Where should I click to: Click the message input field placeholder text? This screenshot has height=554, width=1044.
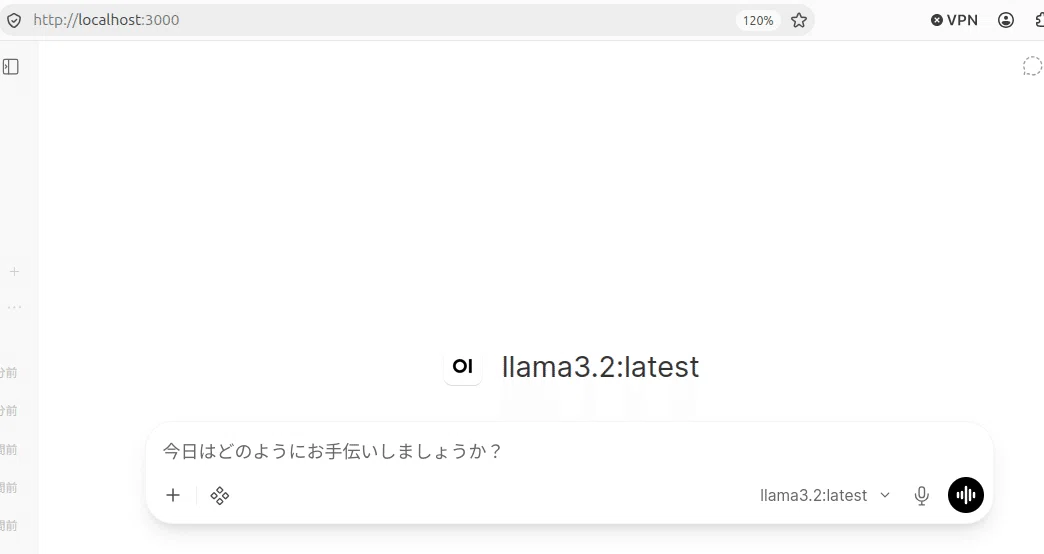332,451
